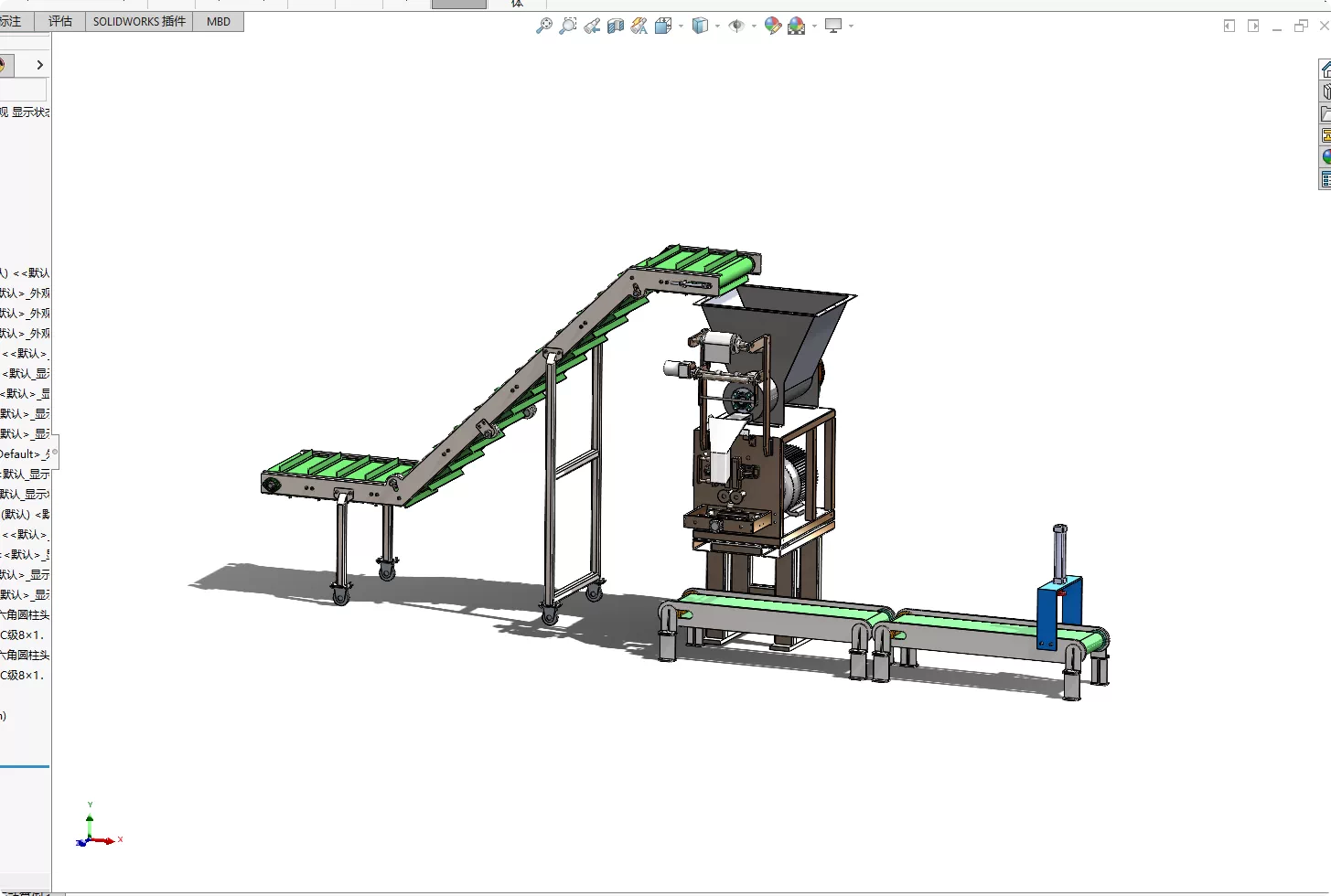The image size is (1331, 896).
Task: Toggle the Hide/Show Items eye icon
Action: click(736, 26)
